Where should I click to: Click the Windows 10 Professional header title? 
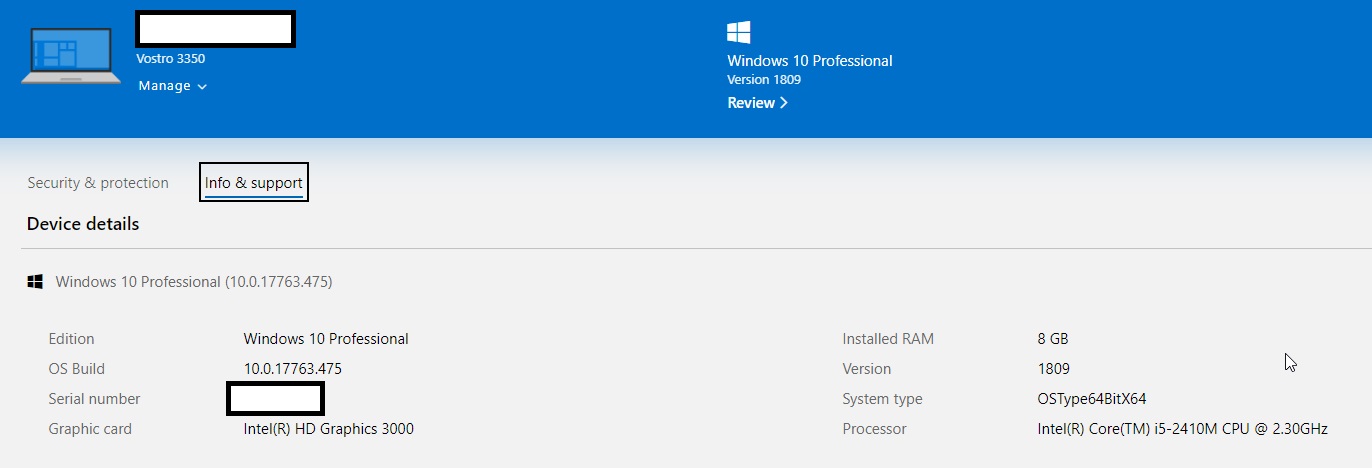810,61
